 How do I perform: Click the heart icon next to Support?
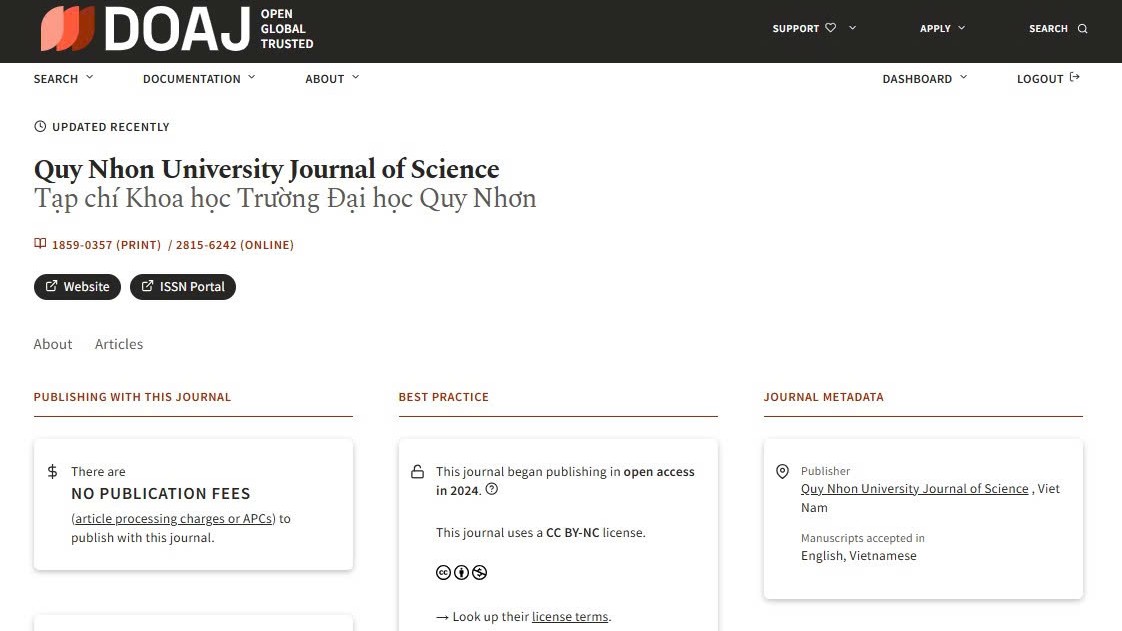click(x=830, y=28)
